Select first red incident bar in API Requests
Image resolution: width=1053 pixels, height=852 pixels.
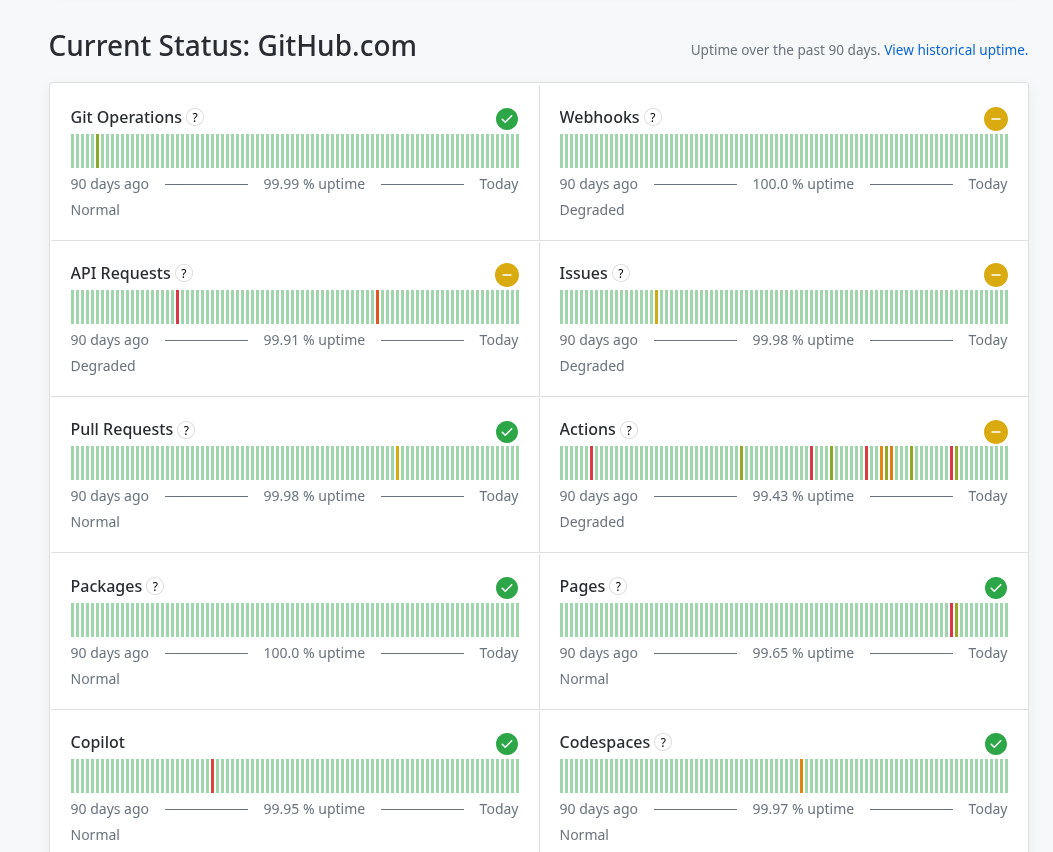177,307
